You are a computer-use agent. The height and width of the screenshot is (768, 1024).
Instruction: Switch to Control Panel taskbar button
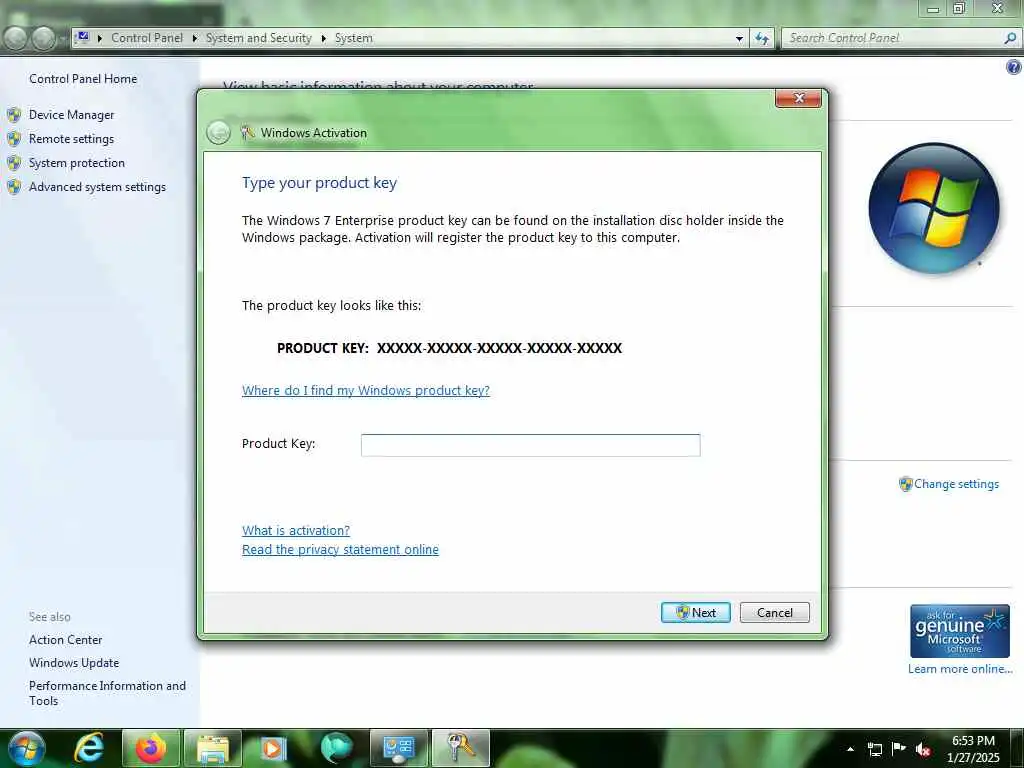coord(399,748)
